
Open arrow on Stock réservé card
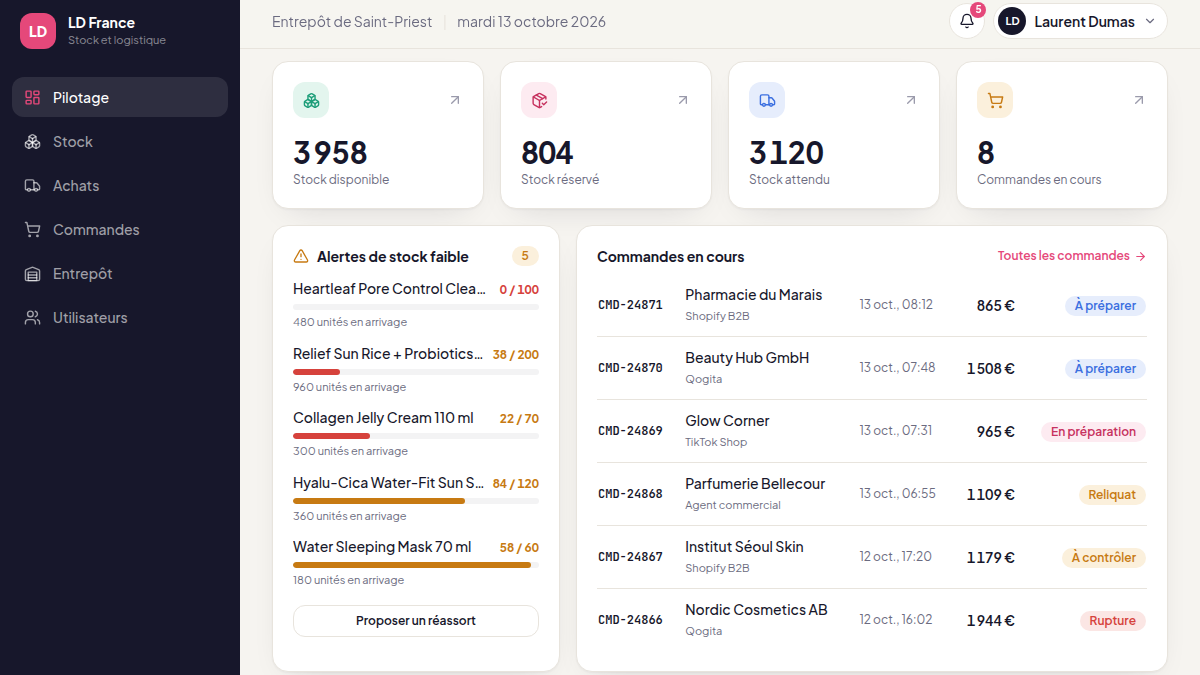683,100
